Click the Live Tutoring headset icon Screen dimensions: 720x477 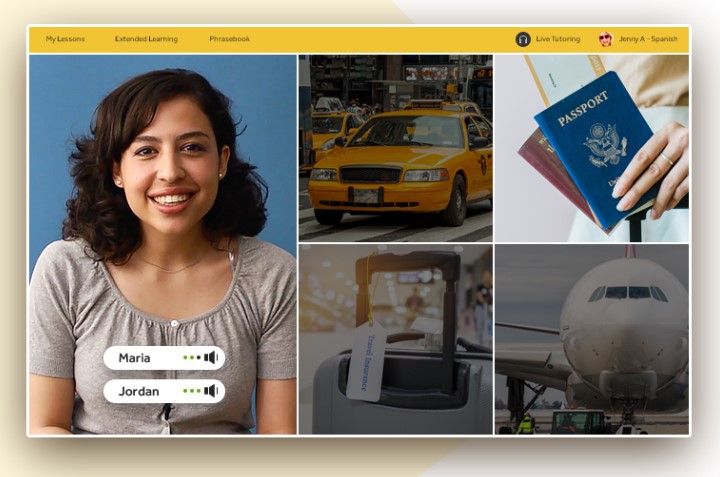(x=523, y=39)
